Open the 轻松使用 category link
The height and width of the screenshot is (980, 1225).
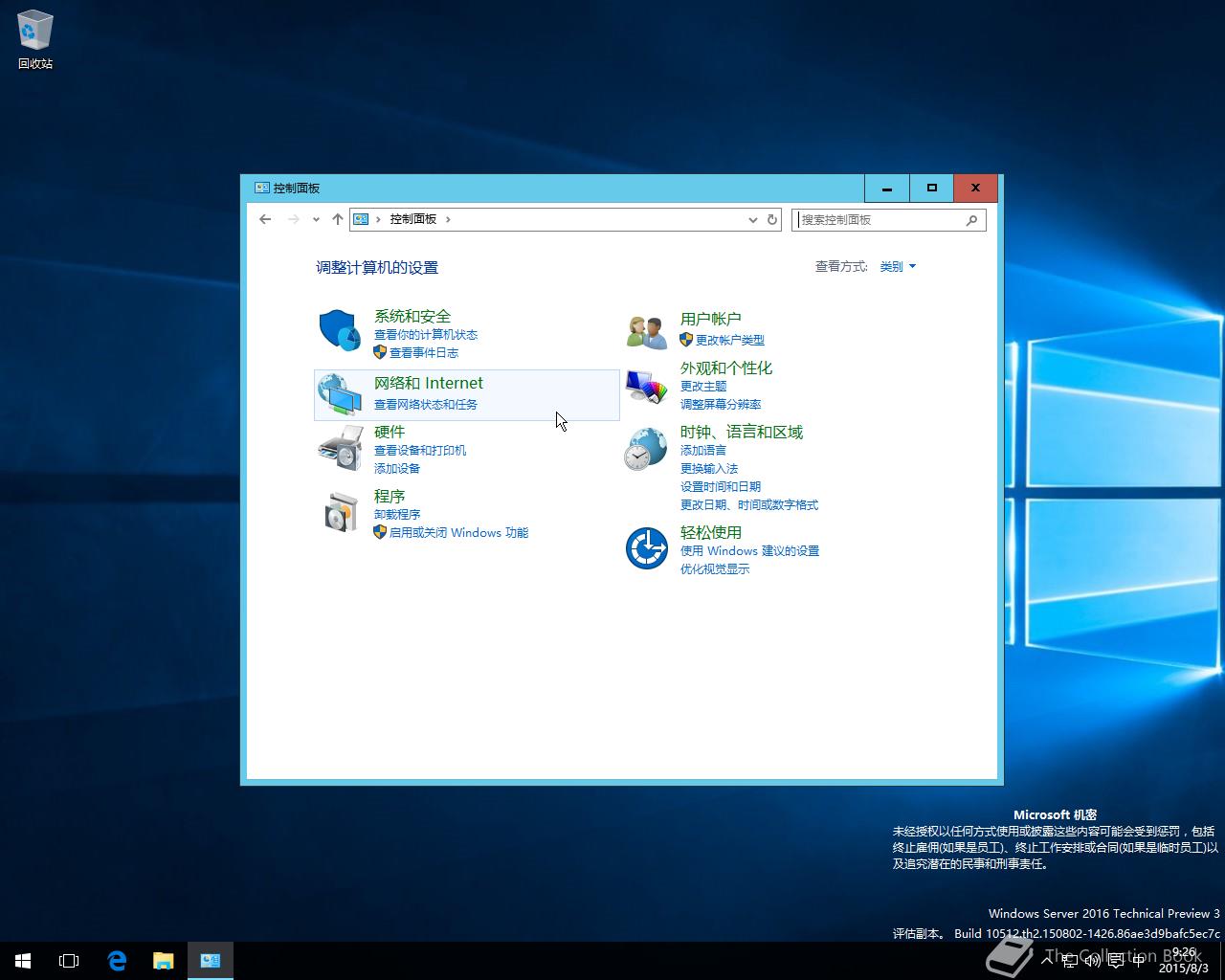(711, 532)
